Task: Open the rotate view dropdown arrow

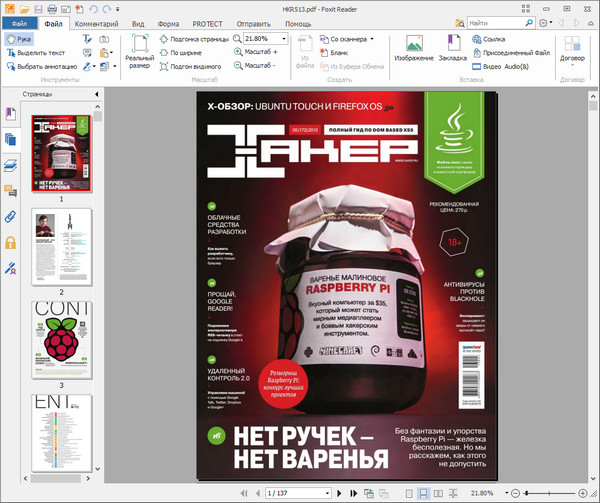Action: (114, 67)
